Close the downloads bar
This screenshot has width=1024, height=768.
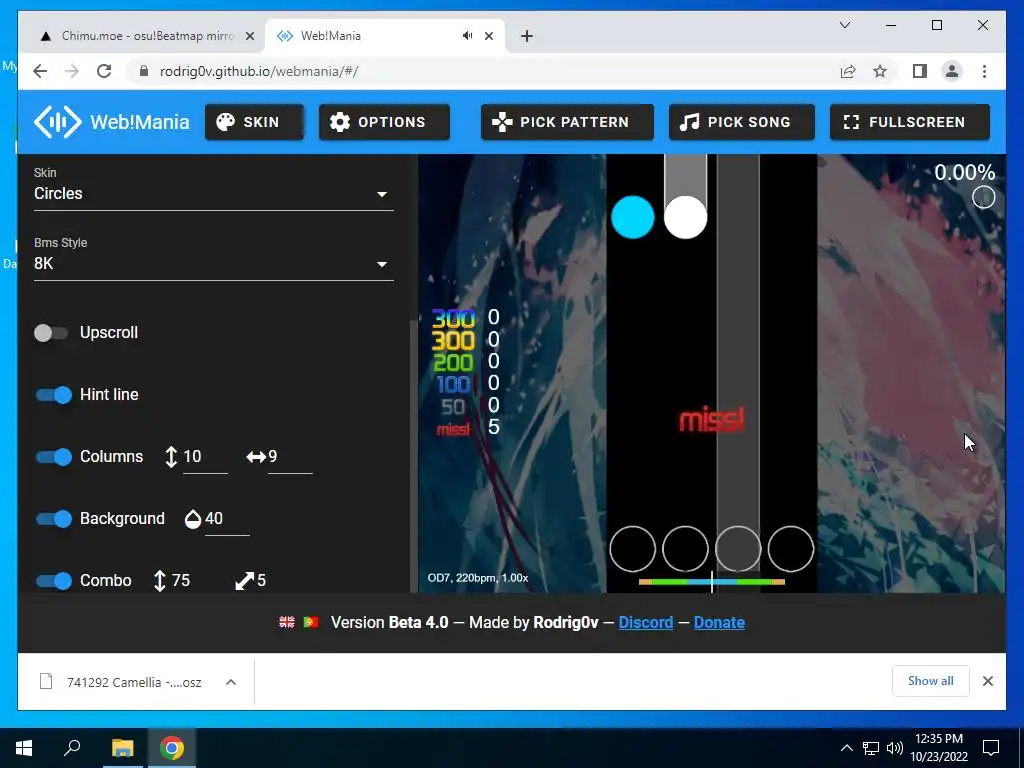(987, 681)
